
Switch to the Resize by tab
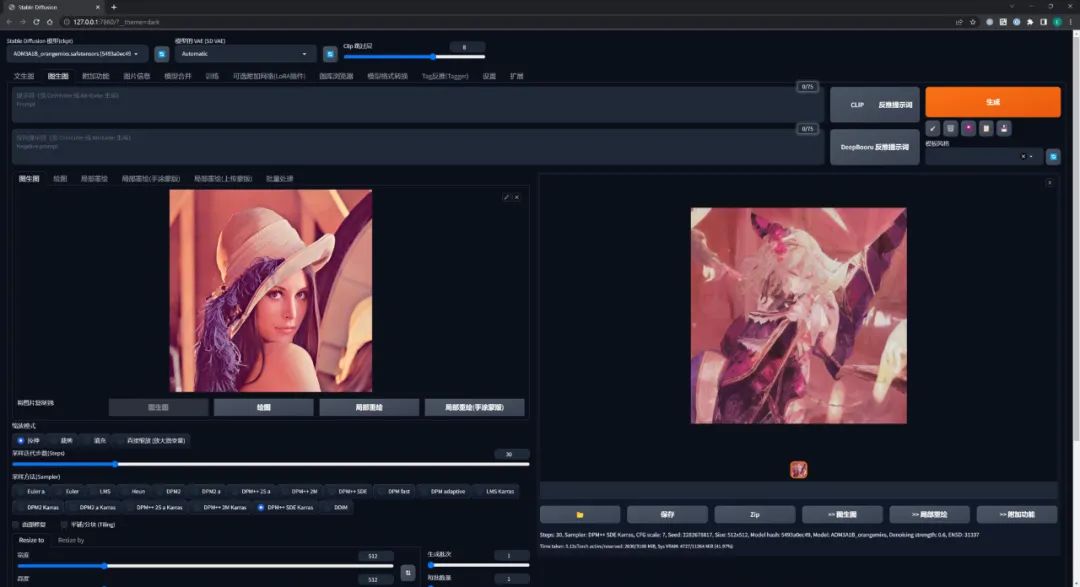coord(71,540)
